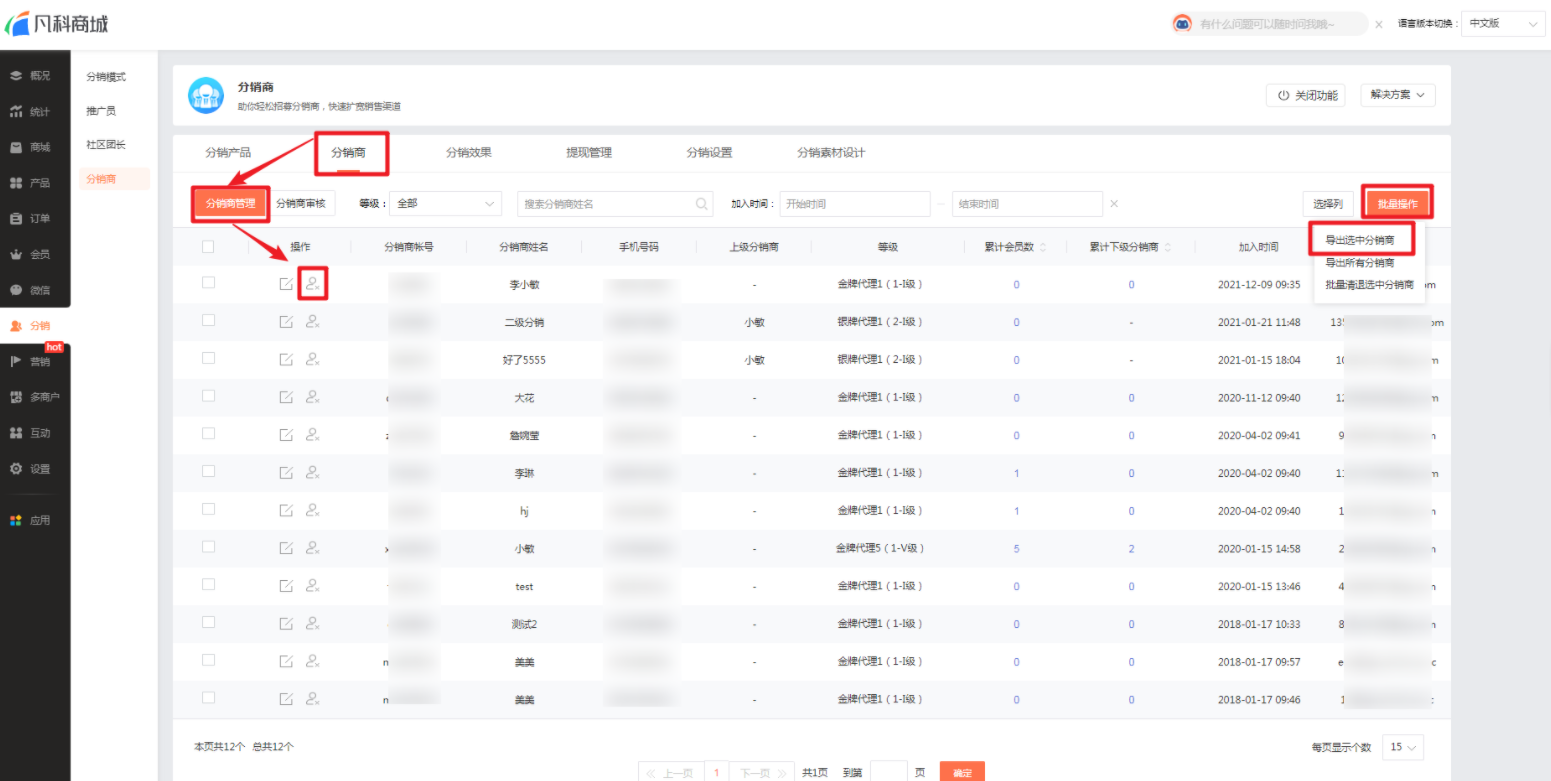
Task: Open the per-page count dropdown 15
Action: point(1402,747)
